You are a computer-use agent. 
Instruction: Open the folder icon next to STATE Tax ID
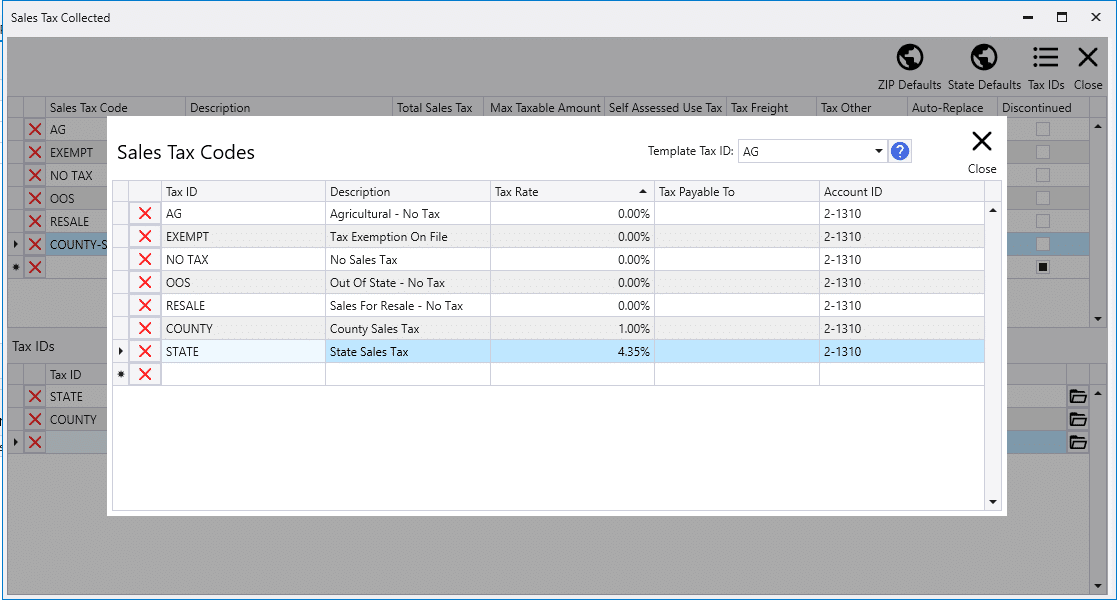click(1078, 396)
